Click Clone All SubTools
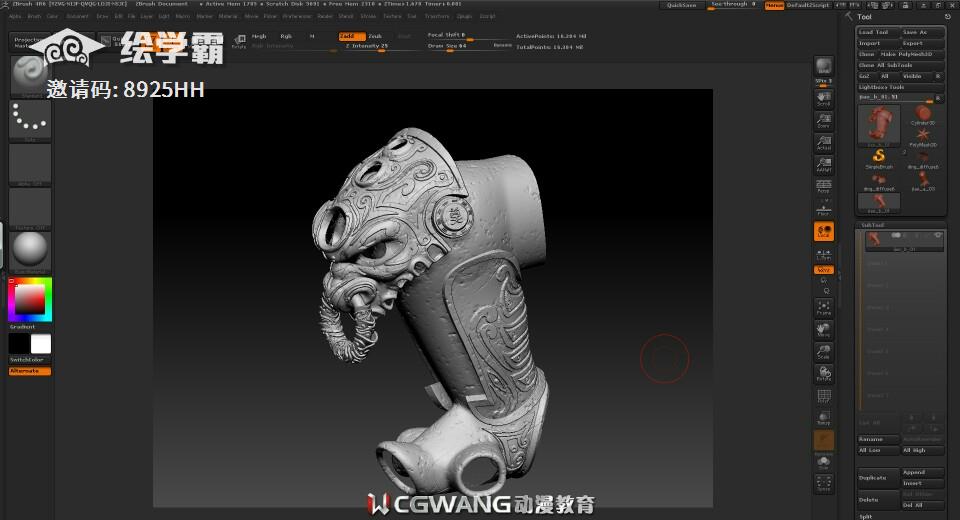Screen dimensions: 960x520 (x=900, y=65)
